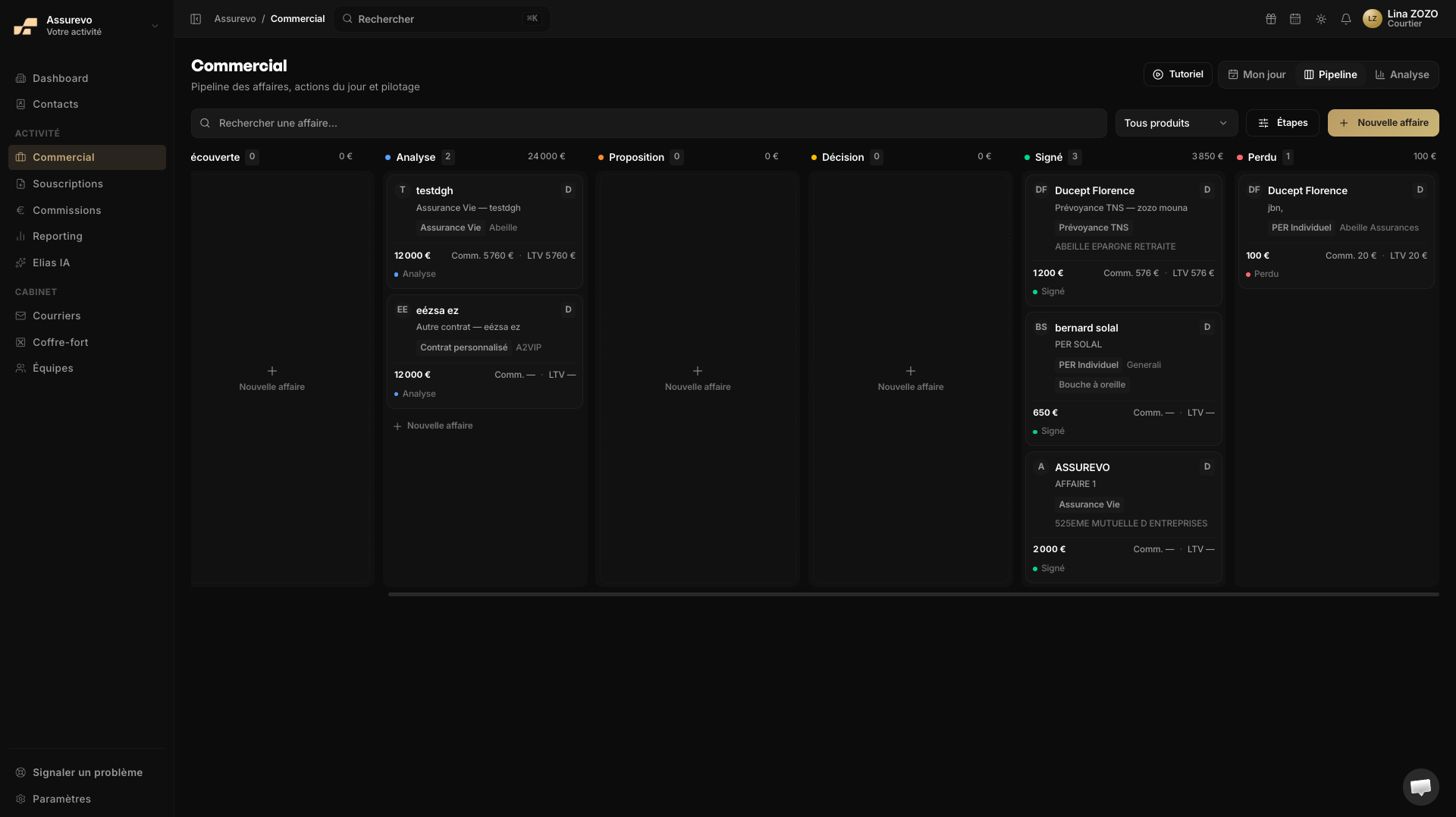1456x817 pixels.
Task: Click D badge on bernard solal card
Action: (1207, 327)
